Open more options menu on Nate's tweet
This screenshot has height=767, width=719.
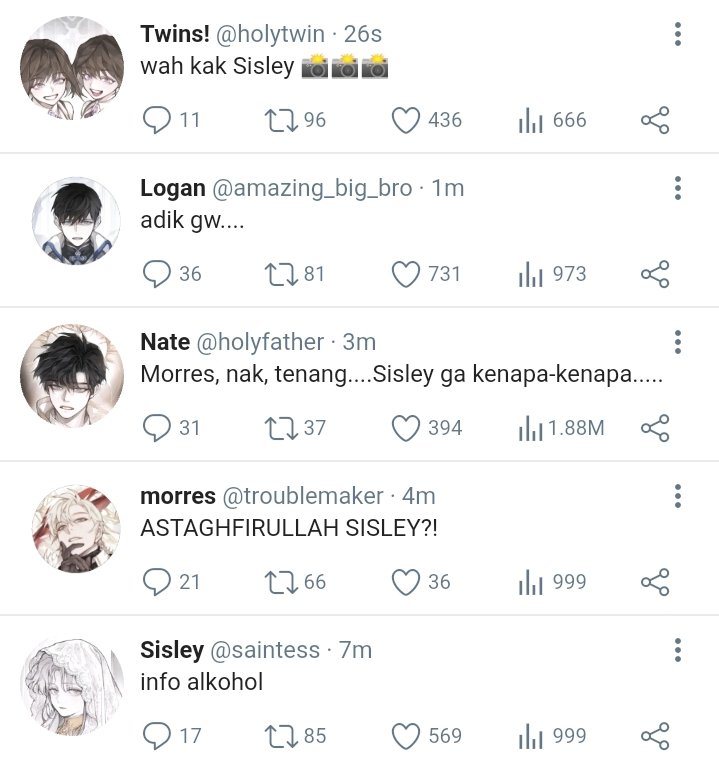tap(677, 342)
